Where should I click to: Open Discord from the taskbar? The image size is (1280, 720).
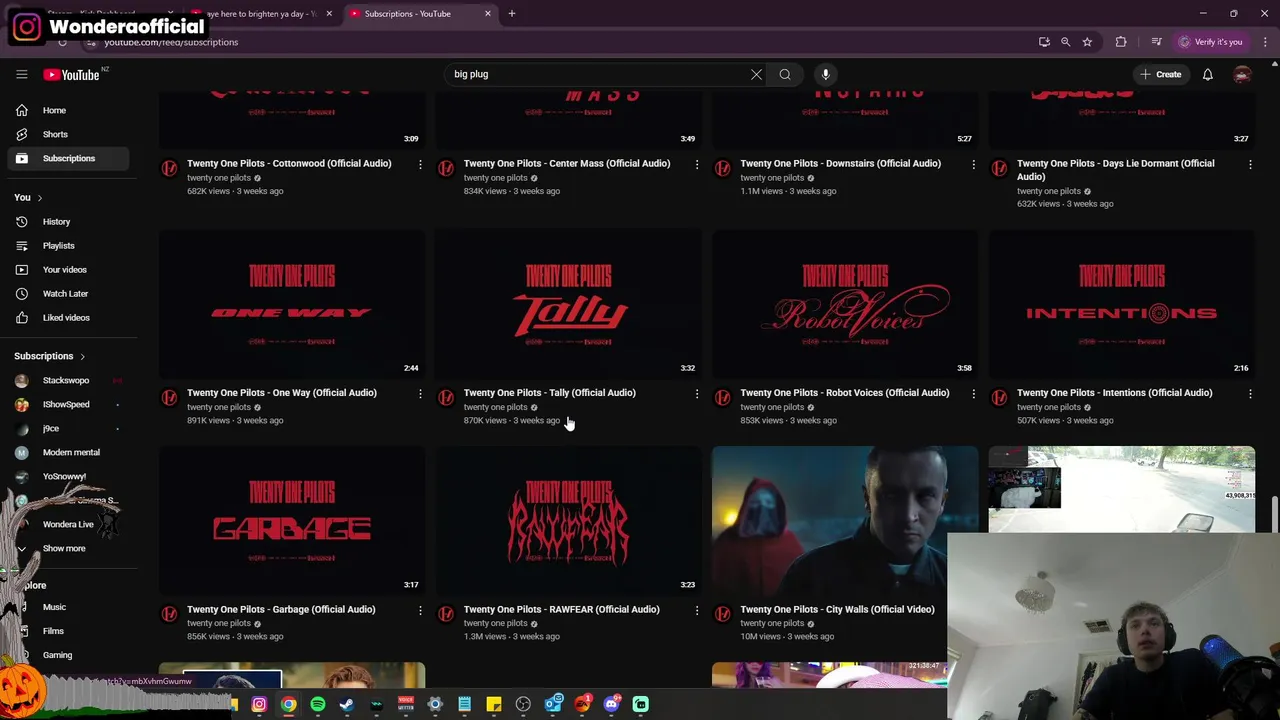point(612,704)
